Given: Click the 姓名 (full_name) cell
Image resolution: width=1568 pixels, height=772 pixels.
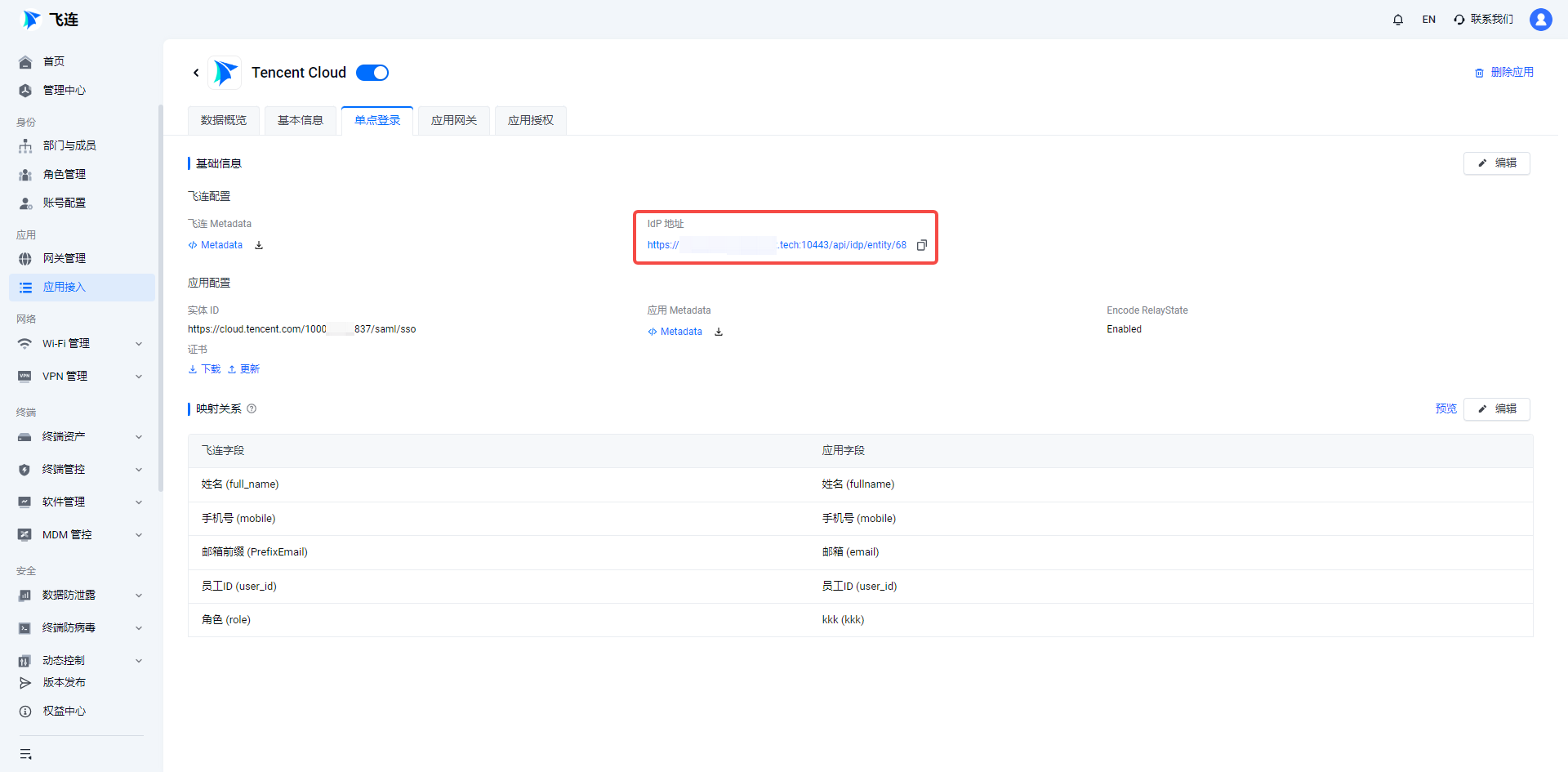Looking at the screenshot, I should pyautogui.click(x=240, y=484).
